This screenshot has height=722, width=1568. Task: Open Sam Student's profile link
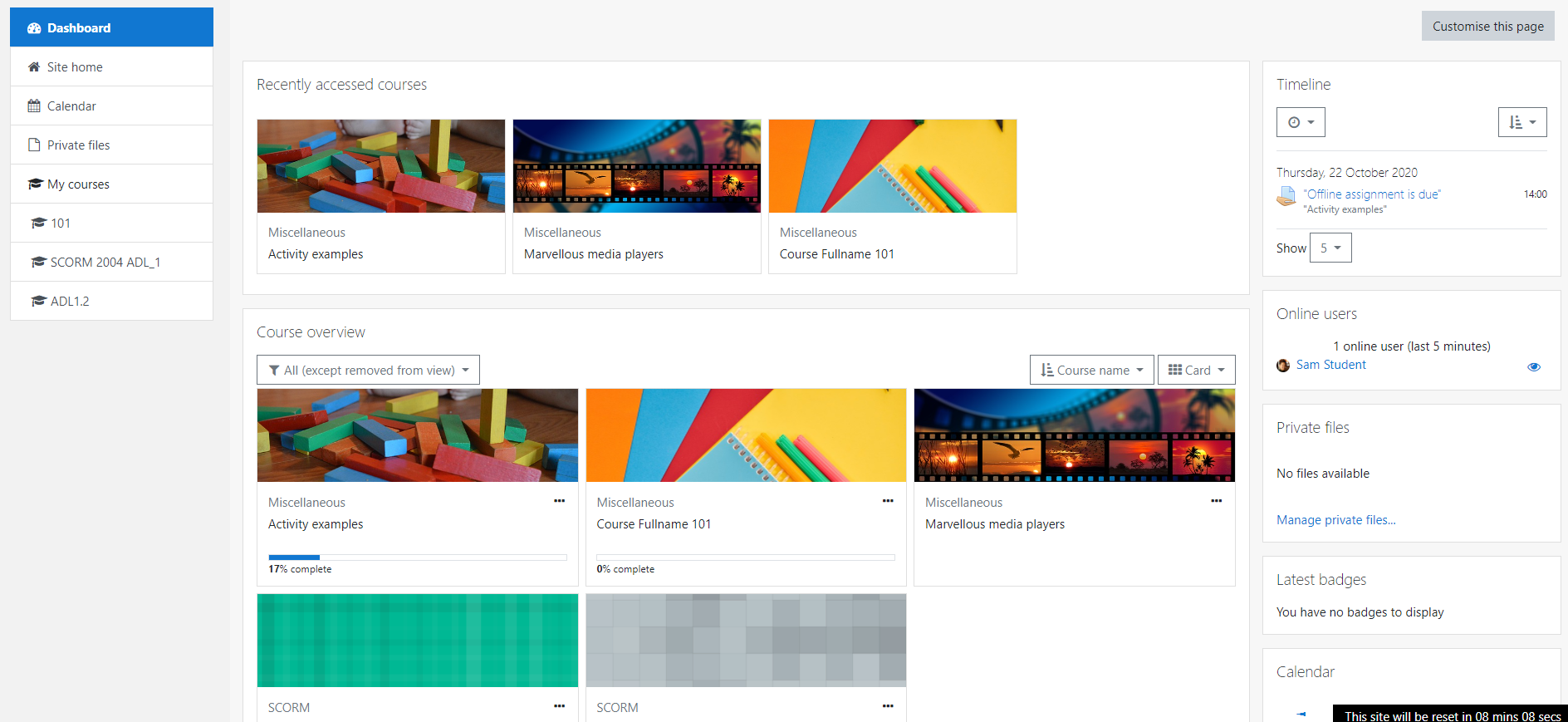pos(1330,365)
